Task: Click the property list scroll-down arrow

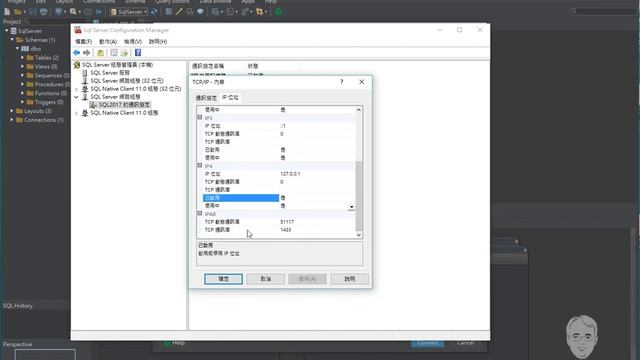Action: click(359, 235)
